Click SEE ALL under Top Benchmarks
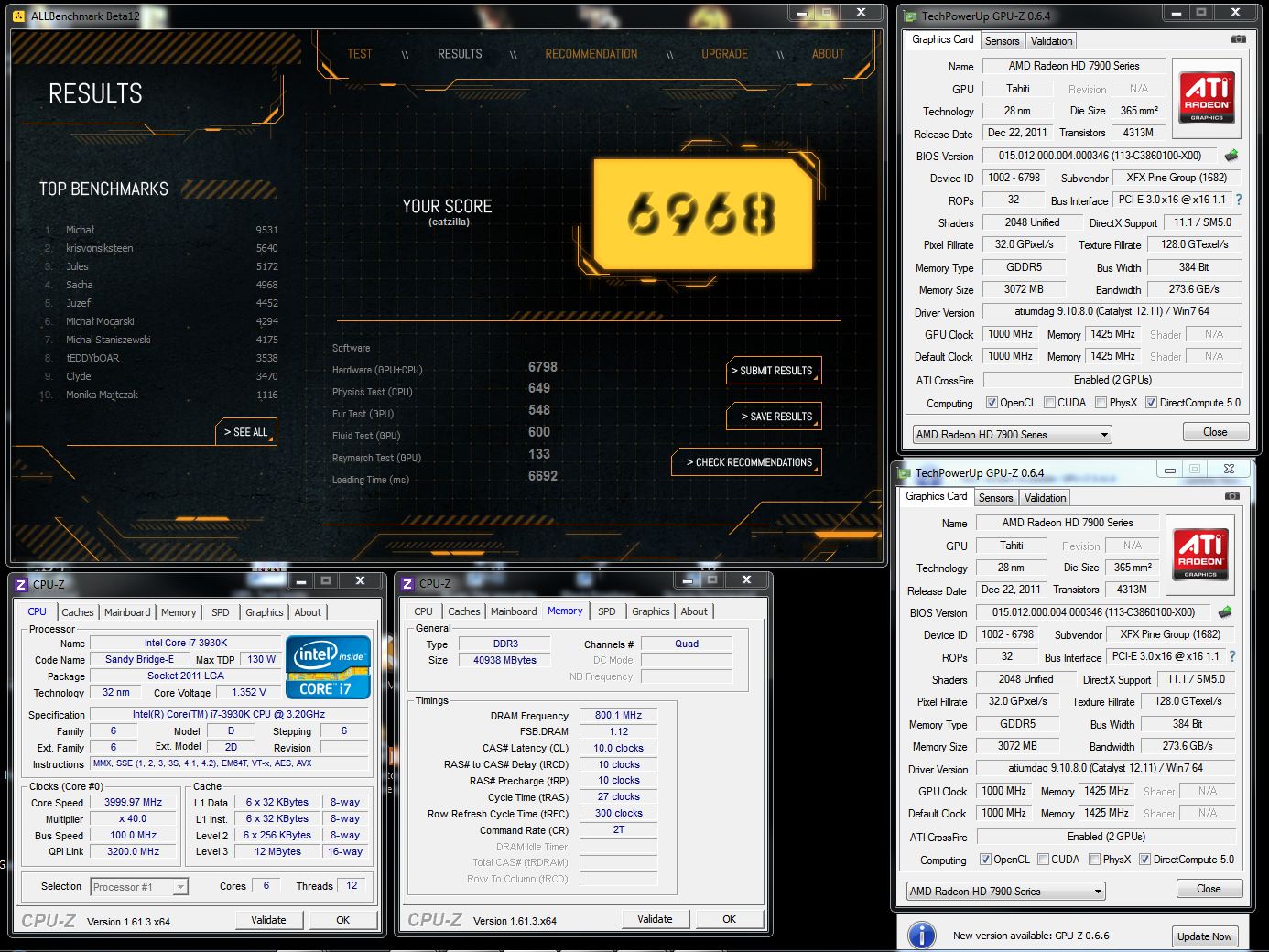Screen dimensions: 1269x952 pyautogui.click(x=246, y=432)
